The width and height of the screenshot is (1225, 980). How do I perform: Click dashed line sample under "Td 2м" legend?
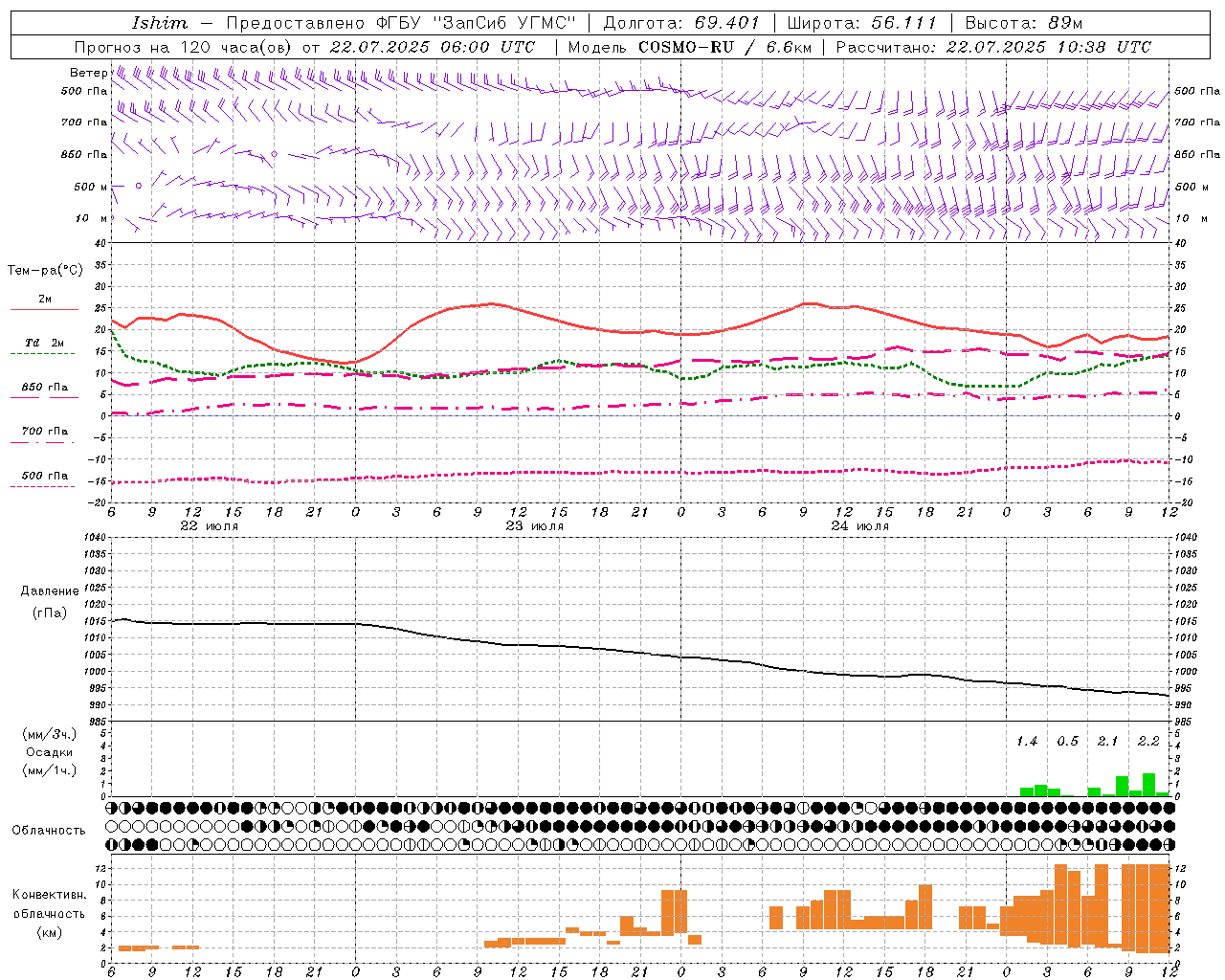[44, 354]
